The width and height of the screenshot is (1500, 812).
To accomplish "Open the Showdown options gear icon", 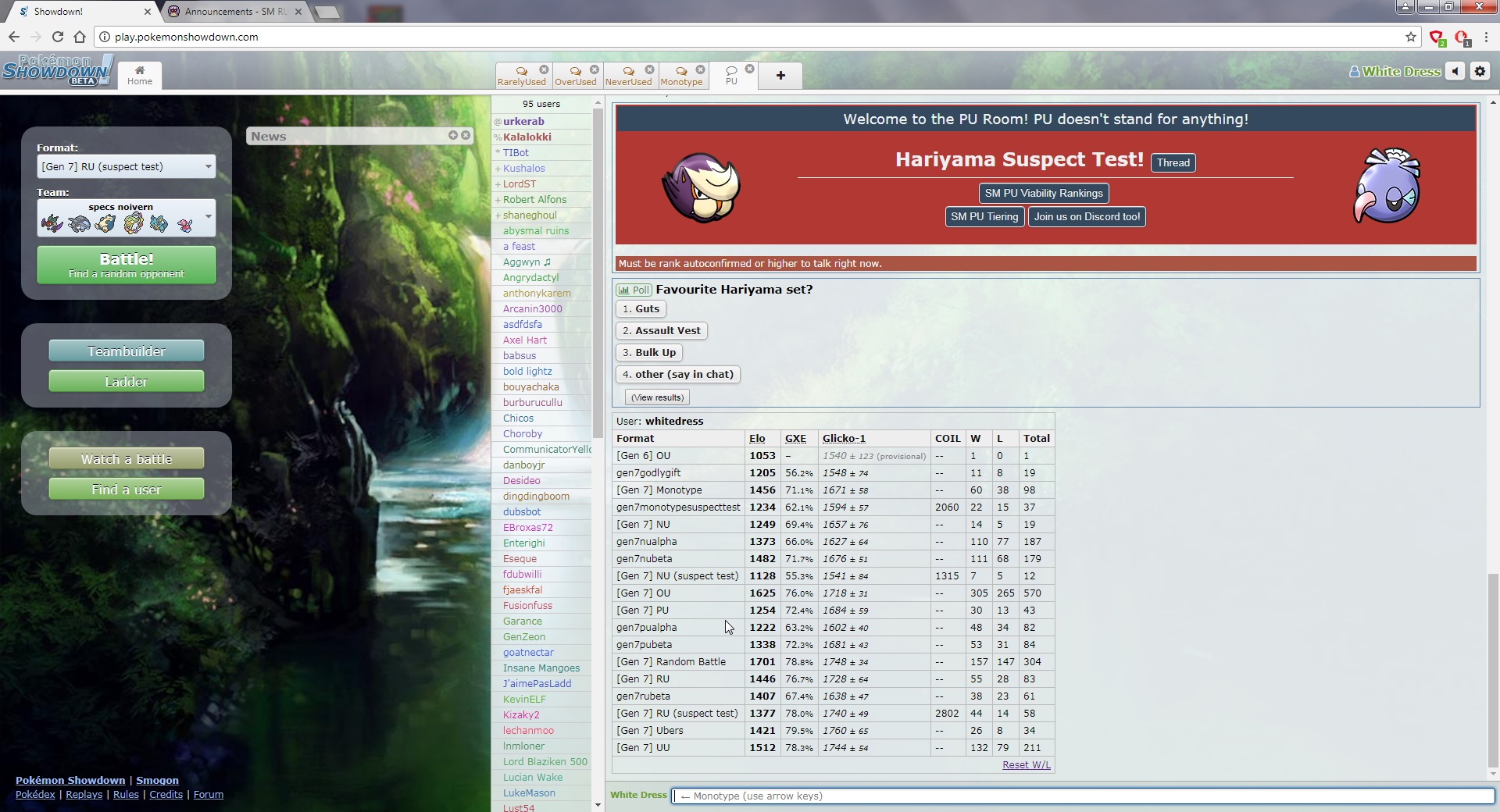I will point(1480,71).
